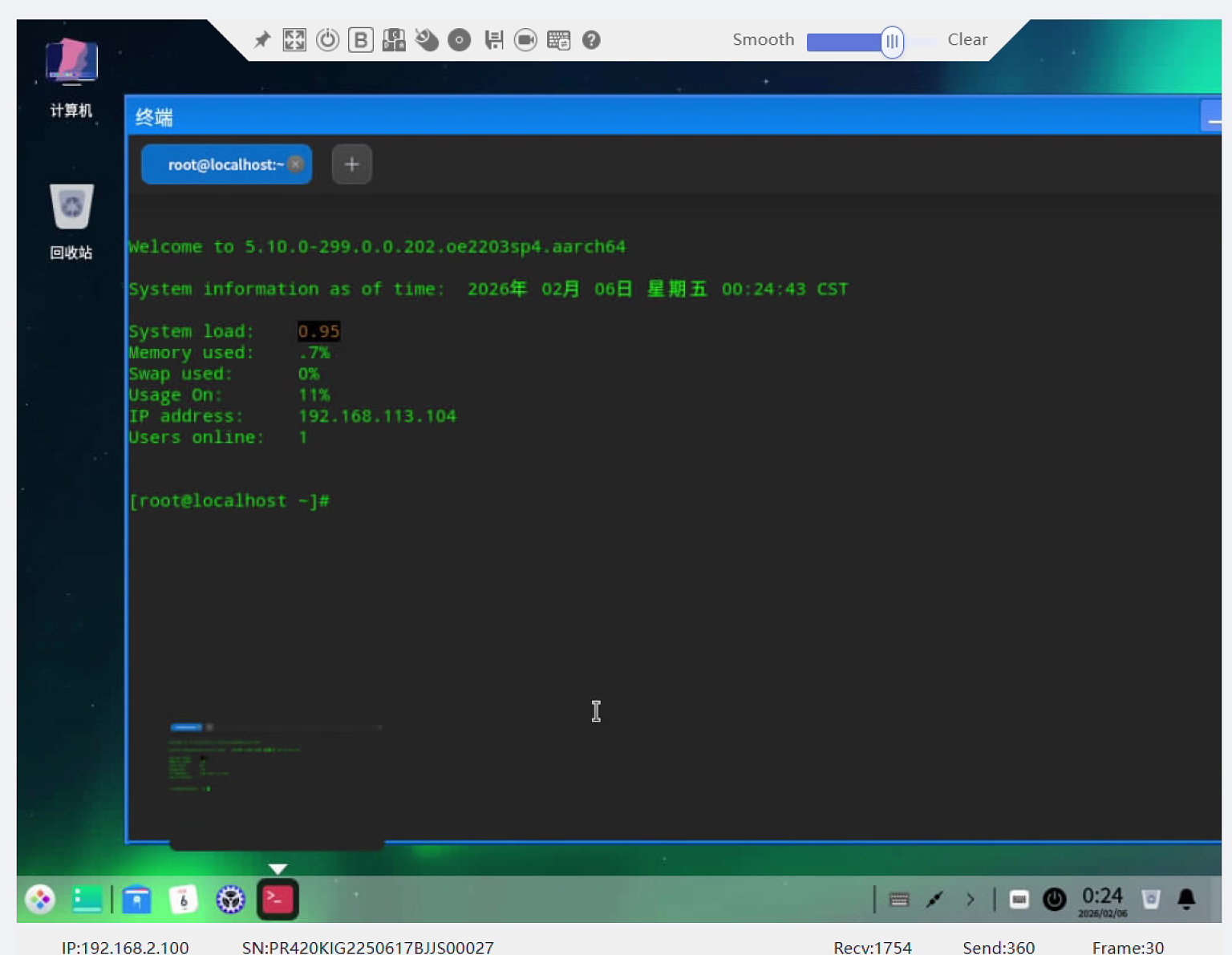Click the 终端 window title
Image resolution: width=1232 pixels, height=955 pixels.
click(x=154, y=118)
